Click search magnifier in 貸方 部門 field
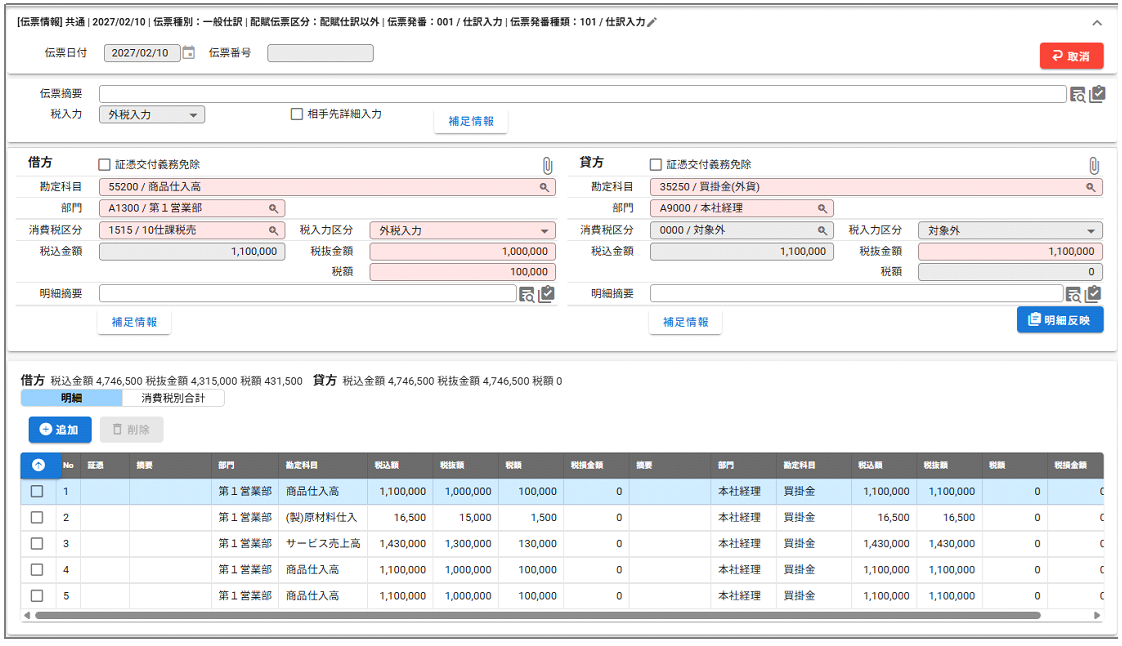The width and height of the screenshot is (1122, 646). (x=823, y=209)
